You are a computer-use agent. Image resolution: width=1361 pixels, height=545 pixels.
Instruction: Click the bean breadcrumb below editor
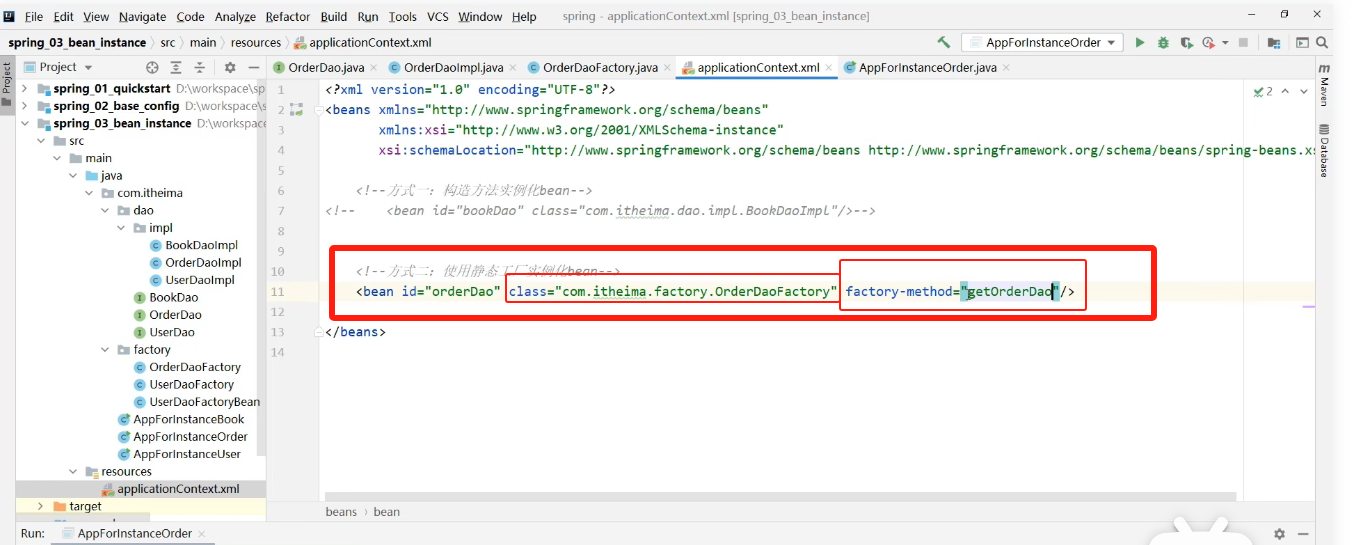[387, 512]
